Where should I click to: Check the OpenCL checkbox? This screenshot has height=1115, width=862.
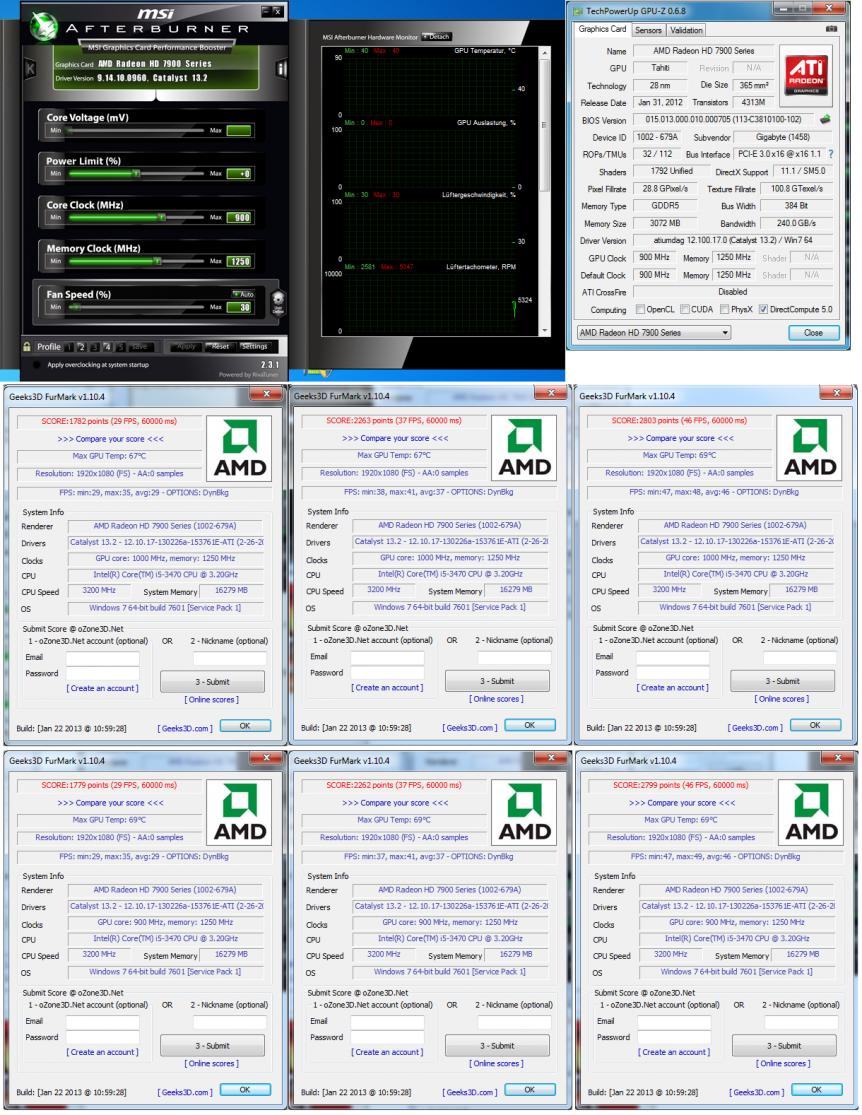click(x=640, y=309)
